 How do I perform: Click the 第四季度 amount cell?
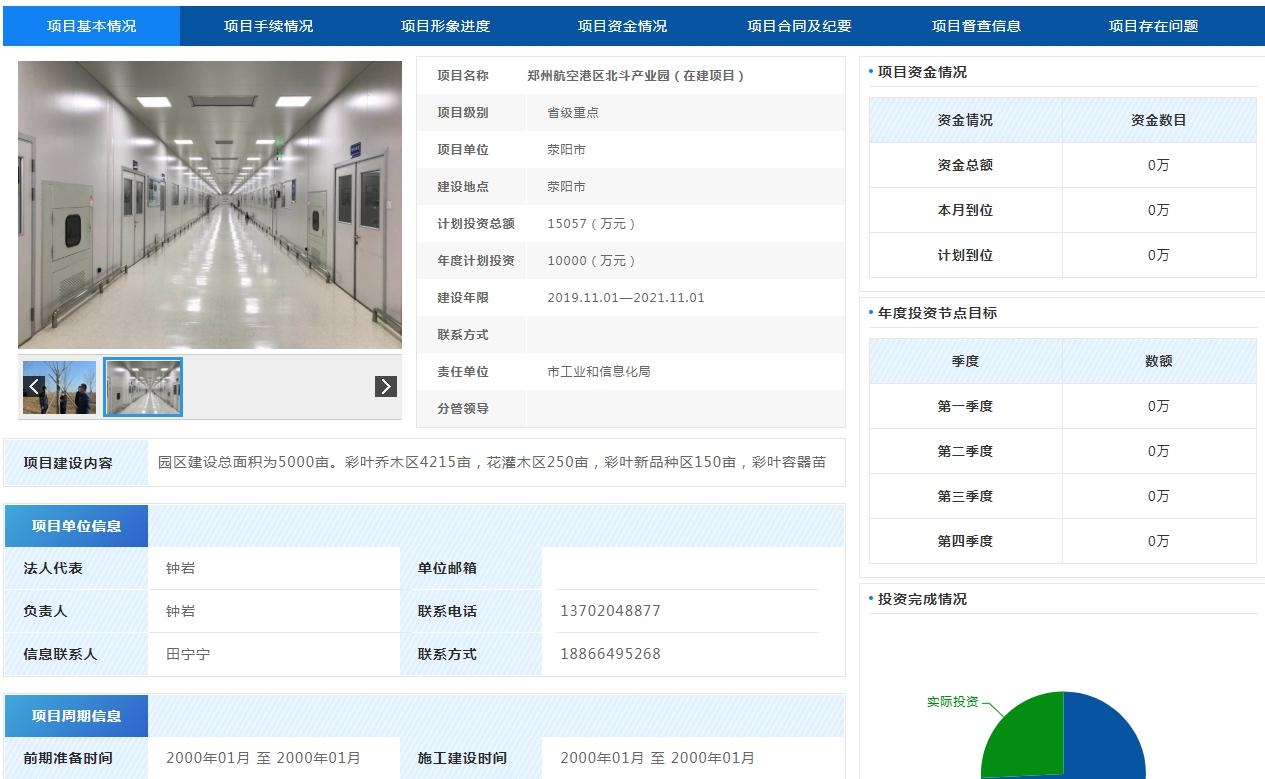coord(1159,541)
